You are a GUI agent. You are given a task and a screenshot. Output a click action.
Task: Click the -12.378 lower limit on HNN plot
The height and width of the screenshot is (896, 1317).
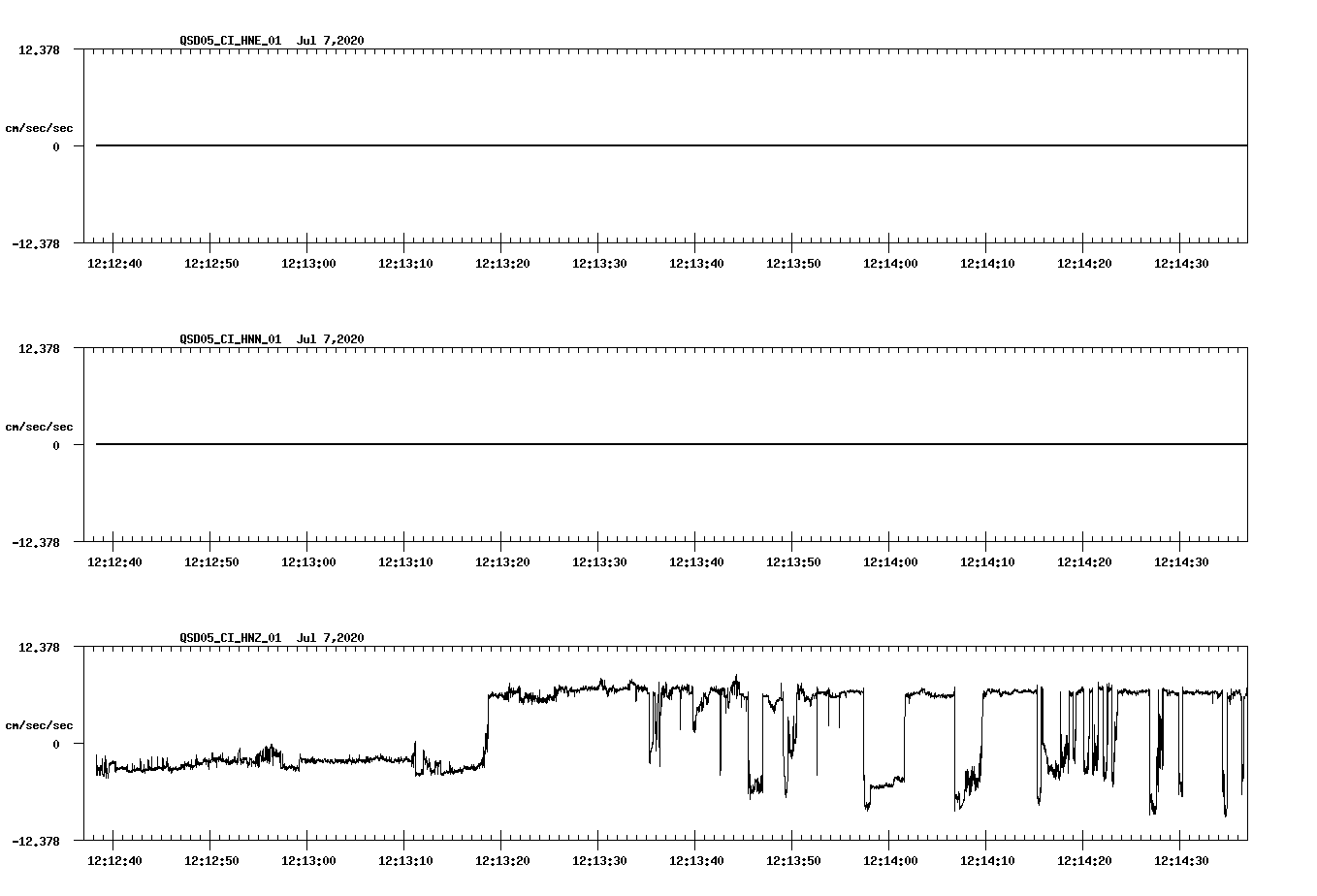(37, 542)
